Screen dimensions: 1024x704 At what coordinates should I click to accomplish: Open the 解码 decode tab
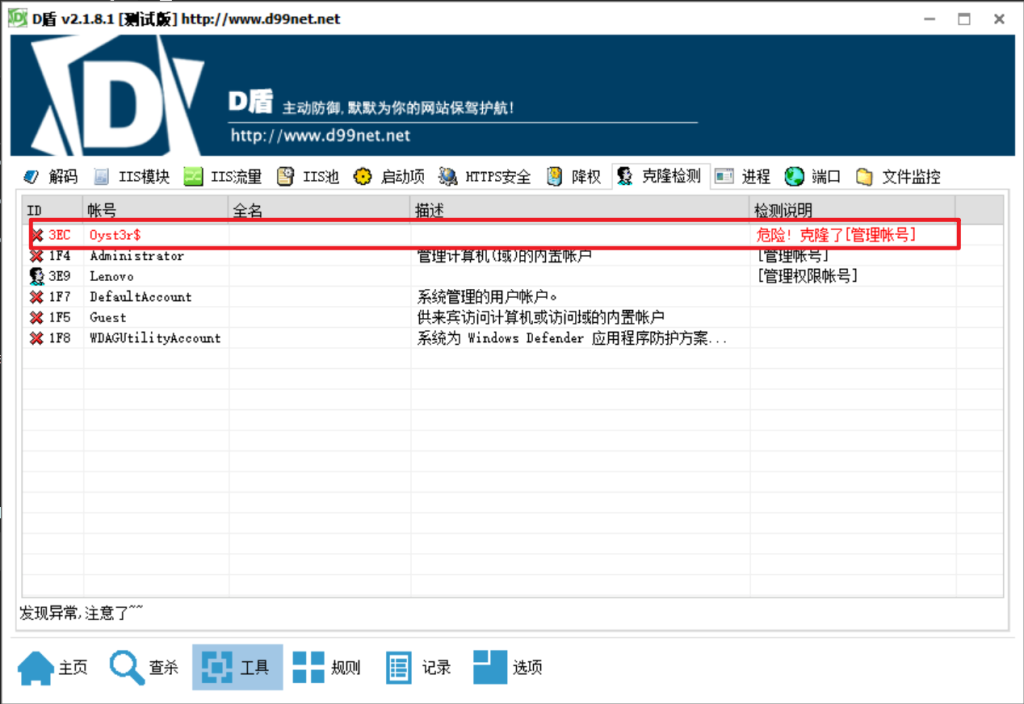point(50,177)
